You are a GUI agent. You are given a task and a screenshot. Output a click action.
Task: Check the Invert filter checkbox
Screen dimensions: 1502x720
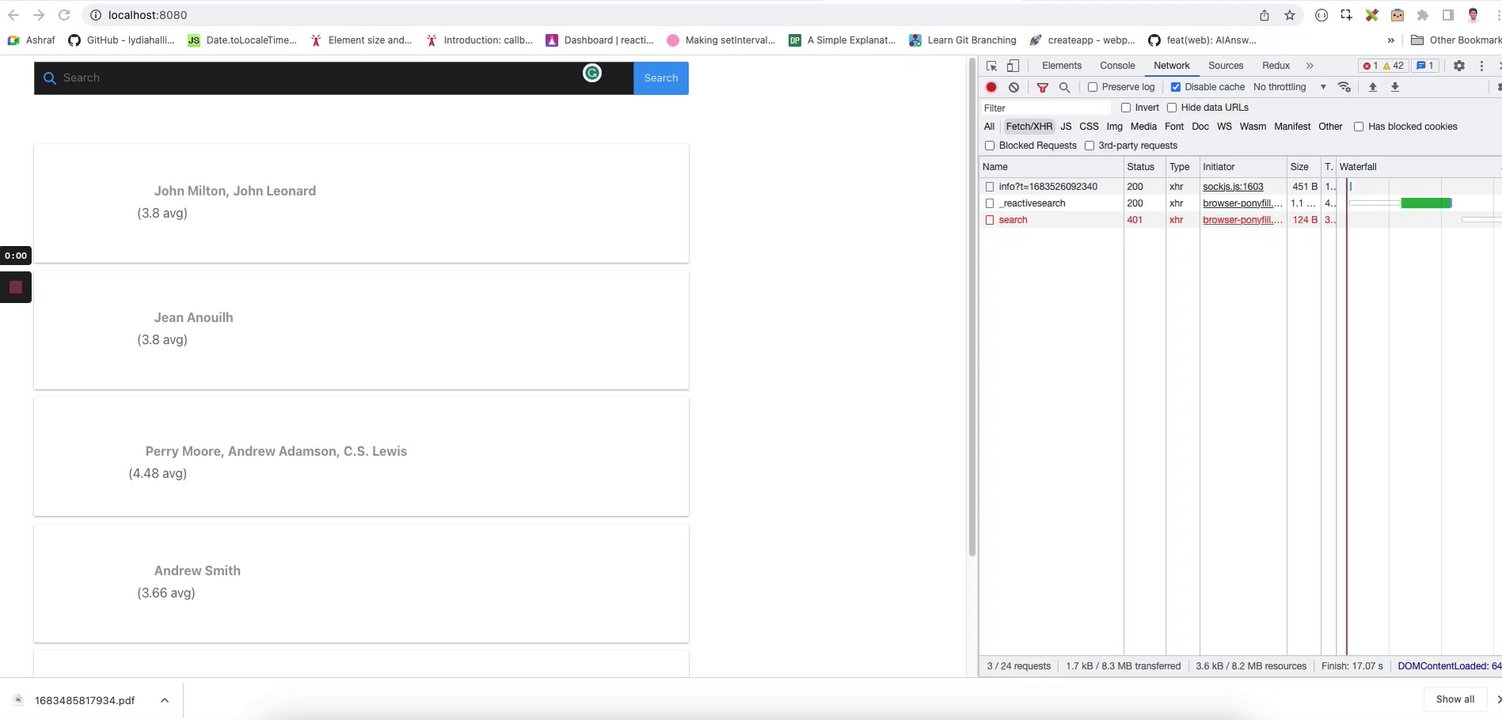click(x=1126, y=107)
